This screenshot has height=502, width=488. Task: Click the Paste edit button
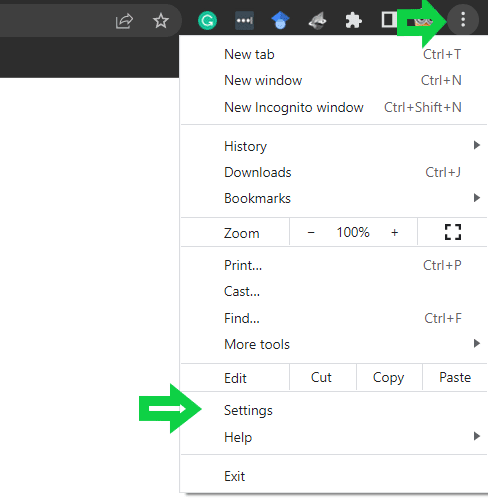(x=455, y=377)
